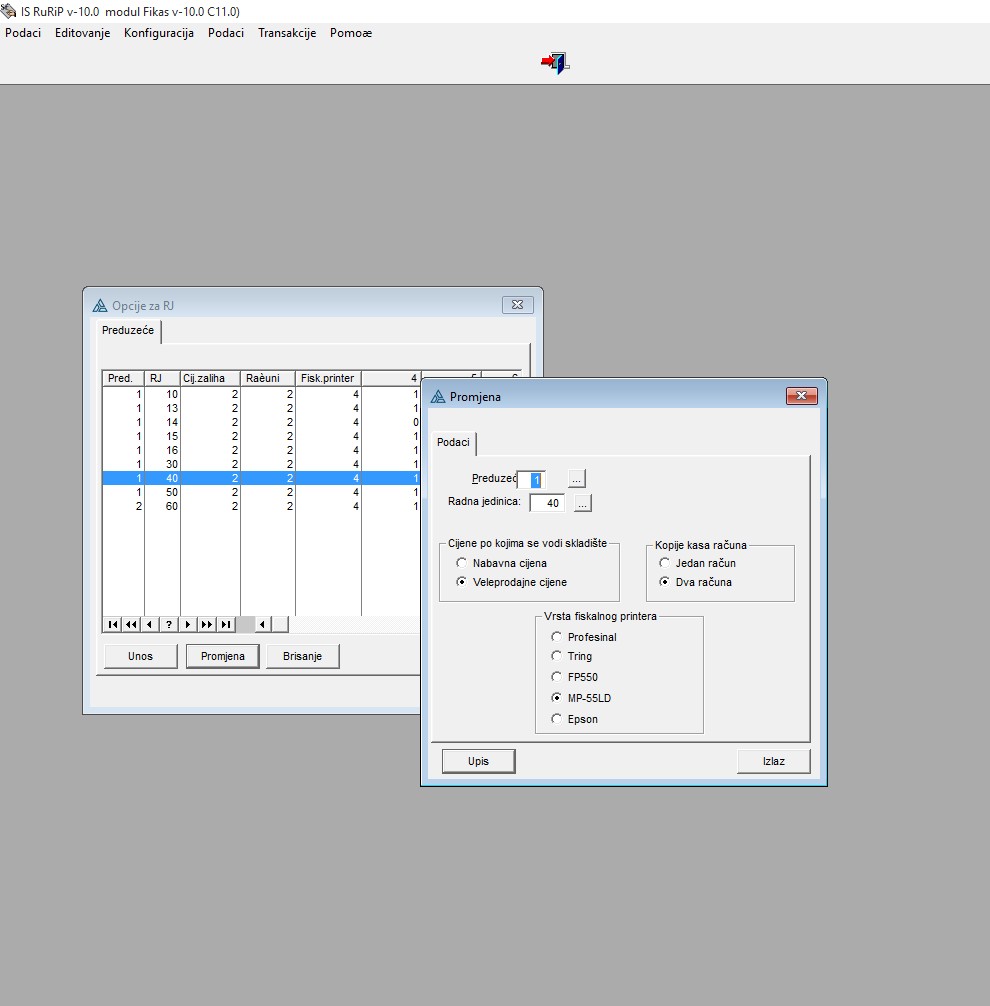Jump to first record in grid navigator

(x=112, y=625)
